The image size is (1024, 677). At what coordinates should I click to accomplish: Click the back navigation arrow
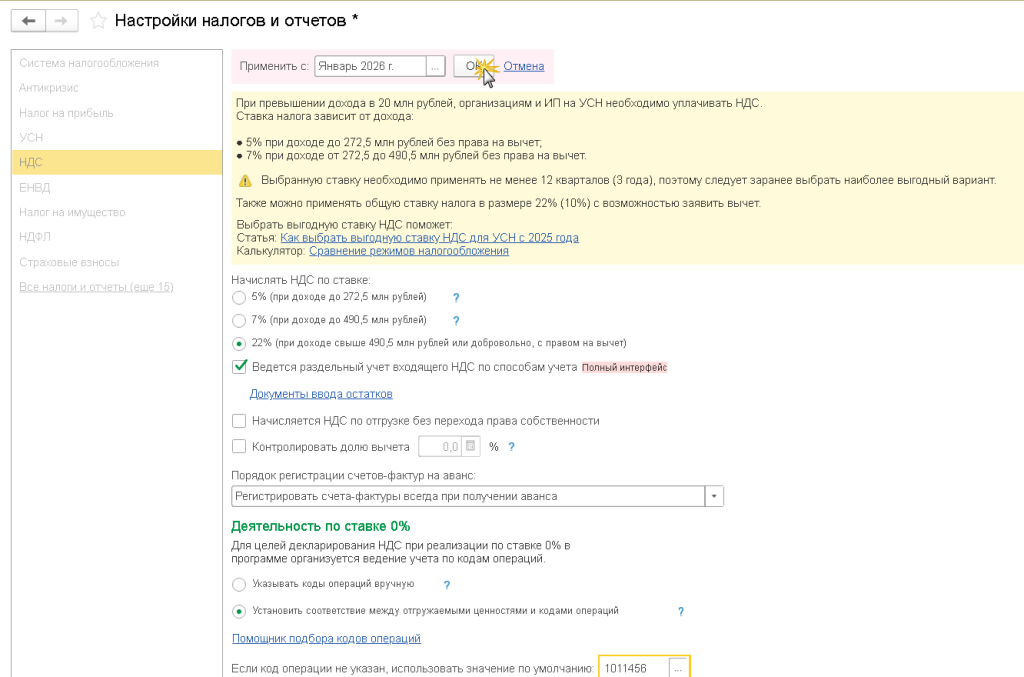click(x=28, y=20)
